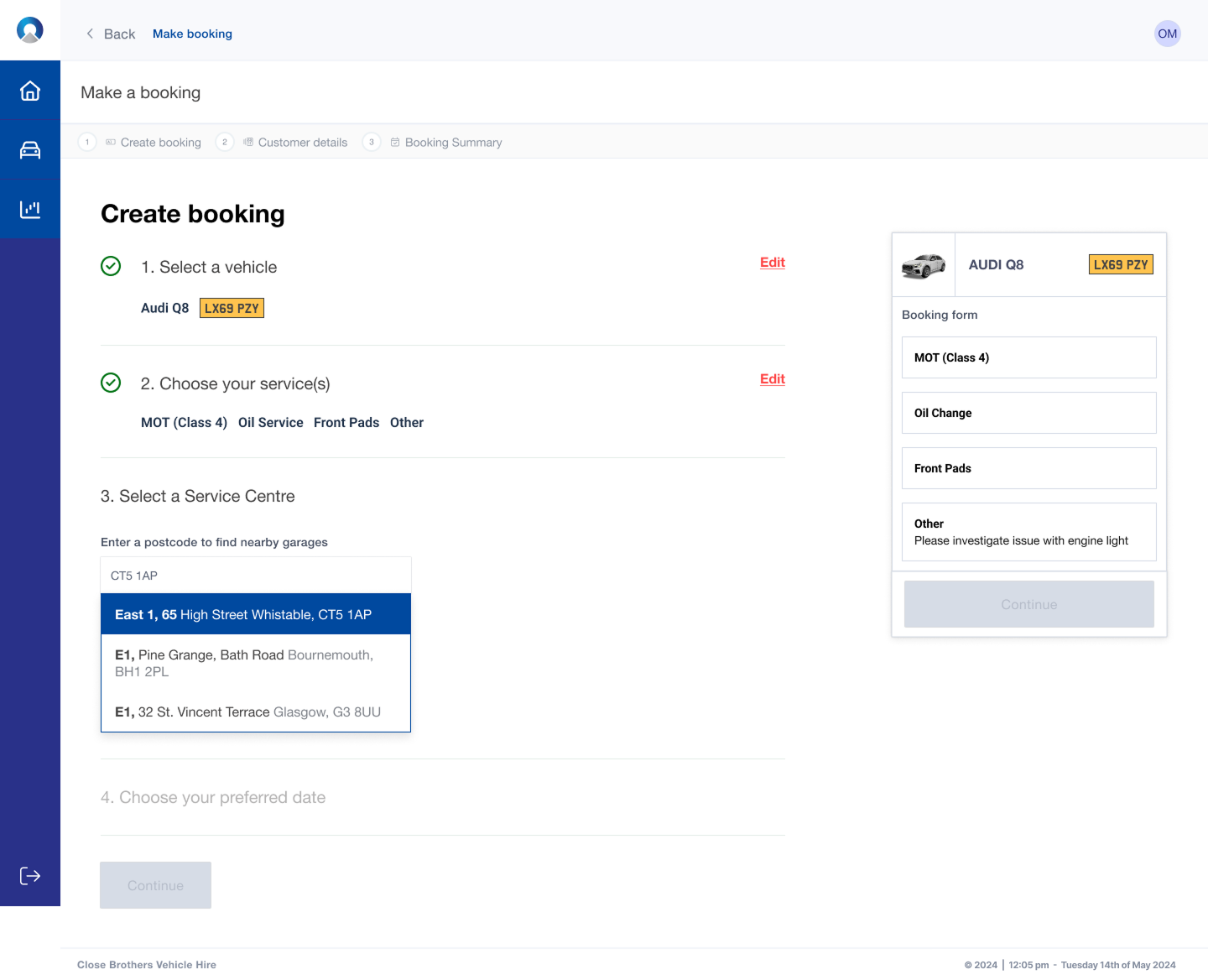Edit the selected vehicle
Screen dimensions: 1208x980
point(772,263)
